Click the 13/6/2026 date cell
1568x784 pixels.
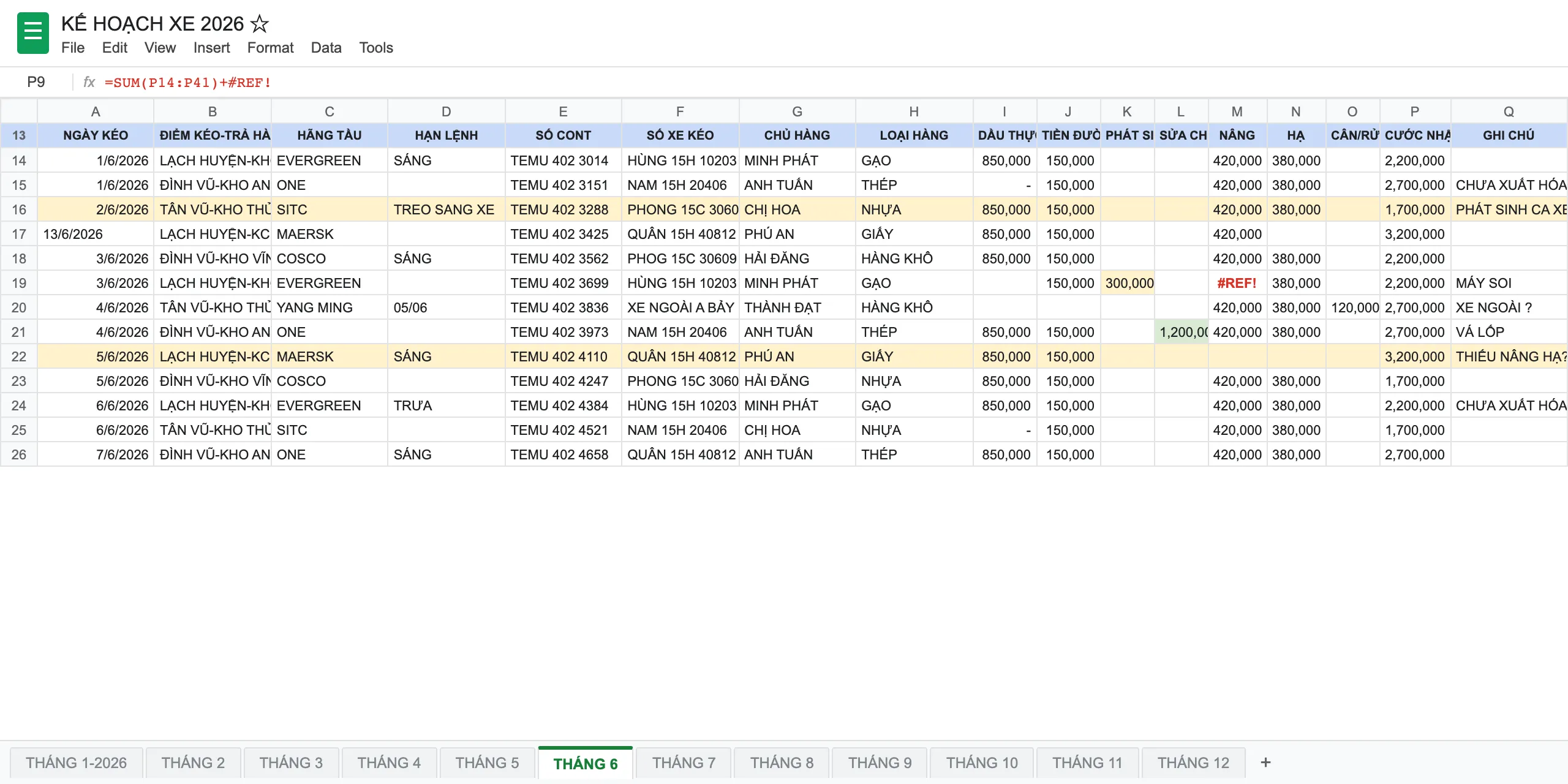pyautogui.click(x=96, y=234)
